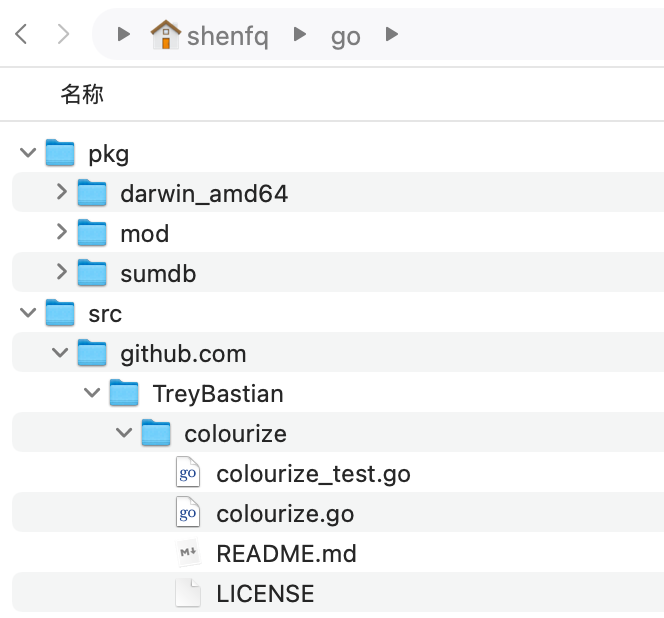Select the README.md file name

(286, 554)
